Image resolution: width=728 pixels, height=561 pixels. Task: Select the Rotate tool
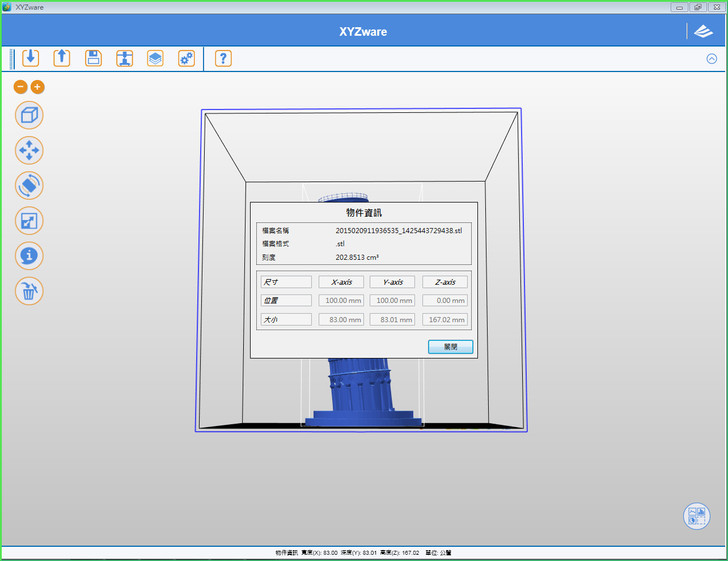pyautogui.click(x=29, y=185)
